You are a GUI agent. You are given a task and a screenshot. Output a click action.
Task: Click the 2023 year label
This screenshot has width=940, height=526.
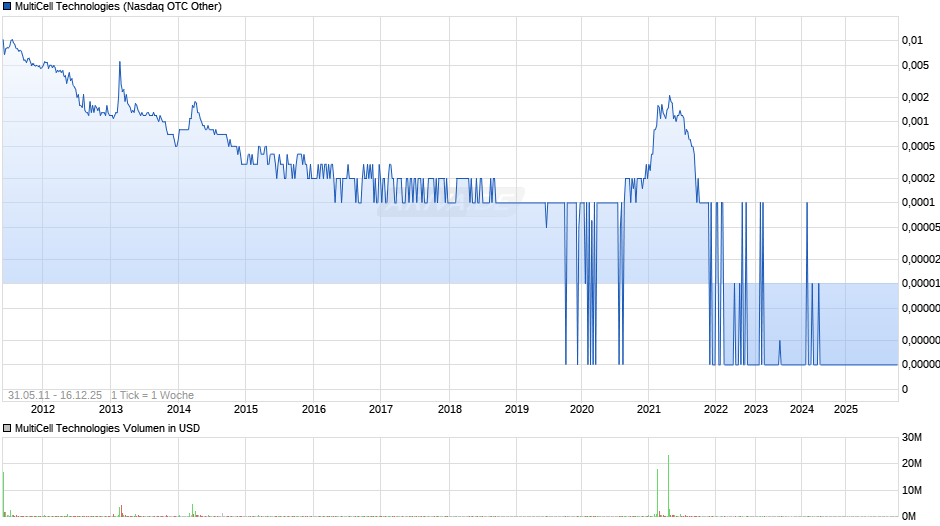tap(756, 409)
